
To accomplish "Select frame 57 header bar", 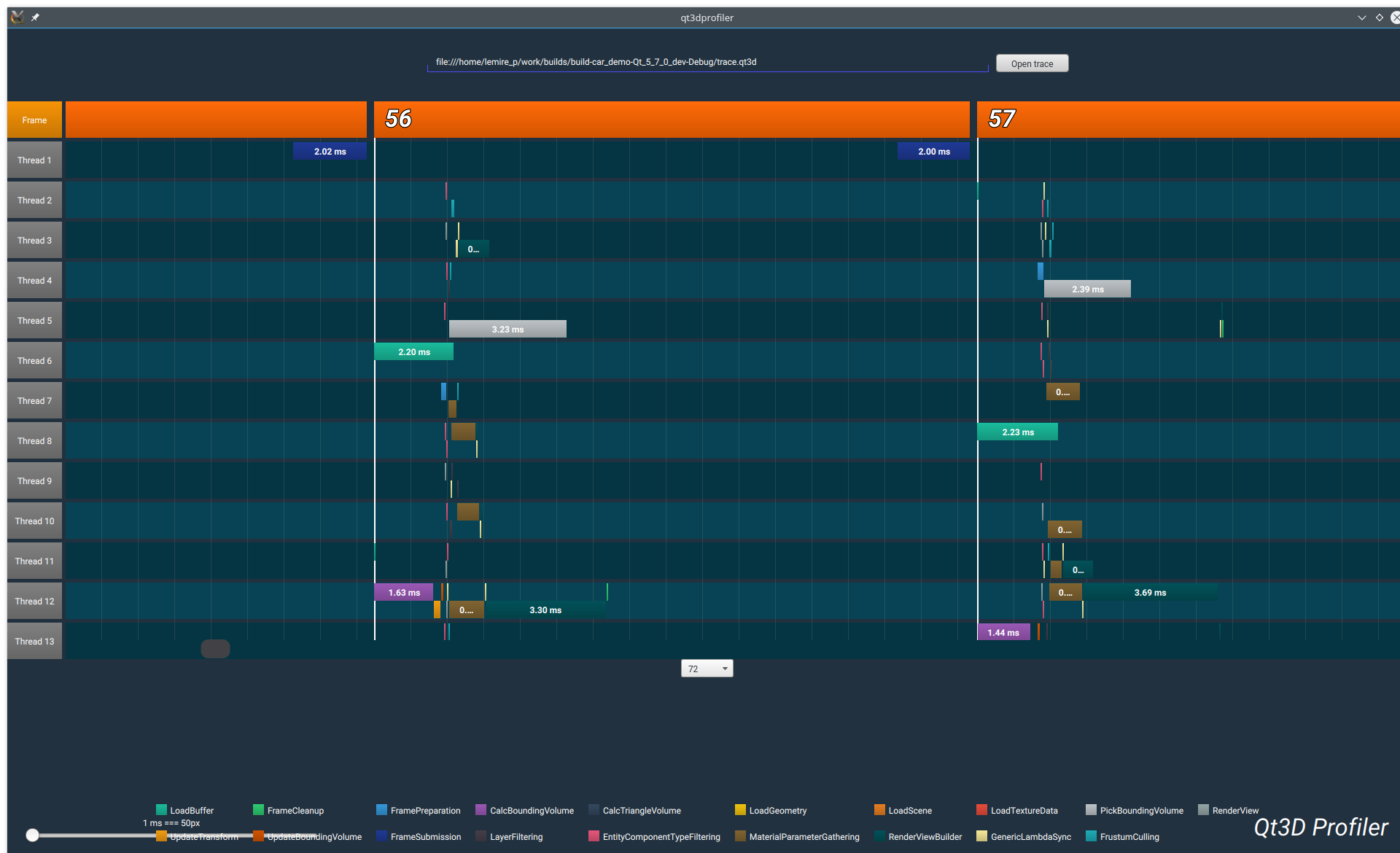I will pos(1188,120).
